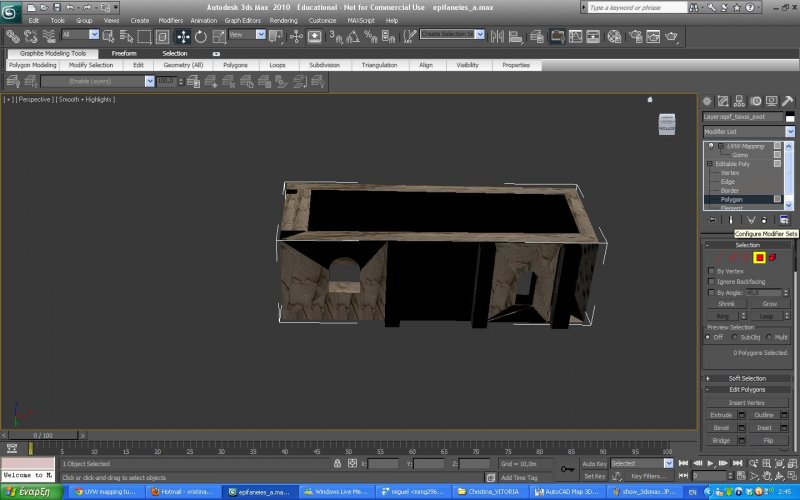Enable the By Vertex checkbox
Viewport: 800px width, 500px height.
711,271
